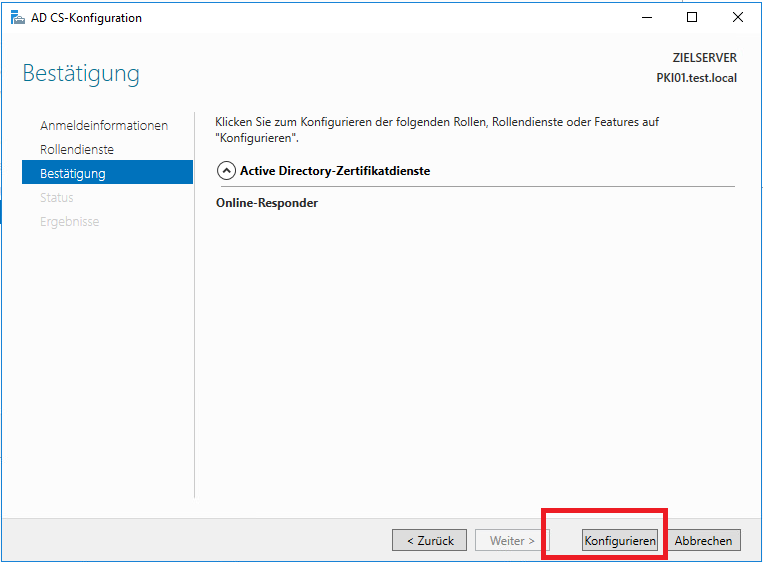Click the greyed-out Ergebnisse step
Image resolution: width=763 pixels, height=562 pixels.
click(70, 222)
